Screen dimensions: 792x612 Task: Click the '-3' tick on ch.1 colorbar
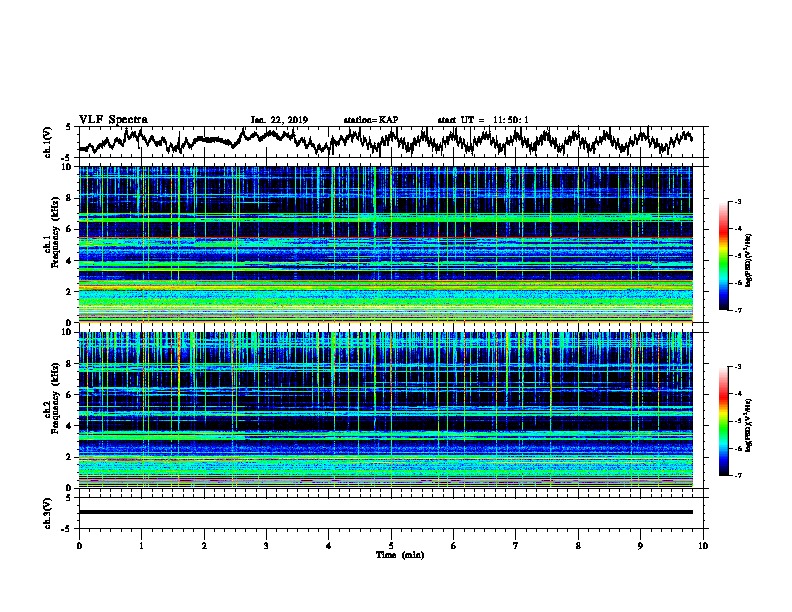click(x=737, y=201)
